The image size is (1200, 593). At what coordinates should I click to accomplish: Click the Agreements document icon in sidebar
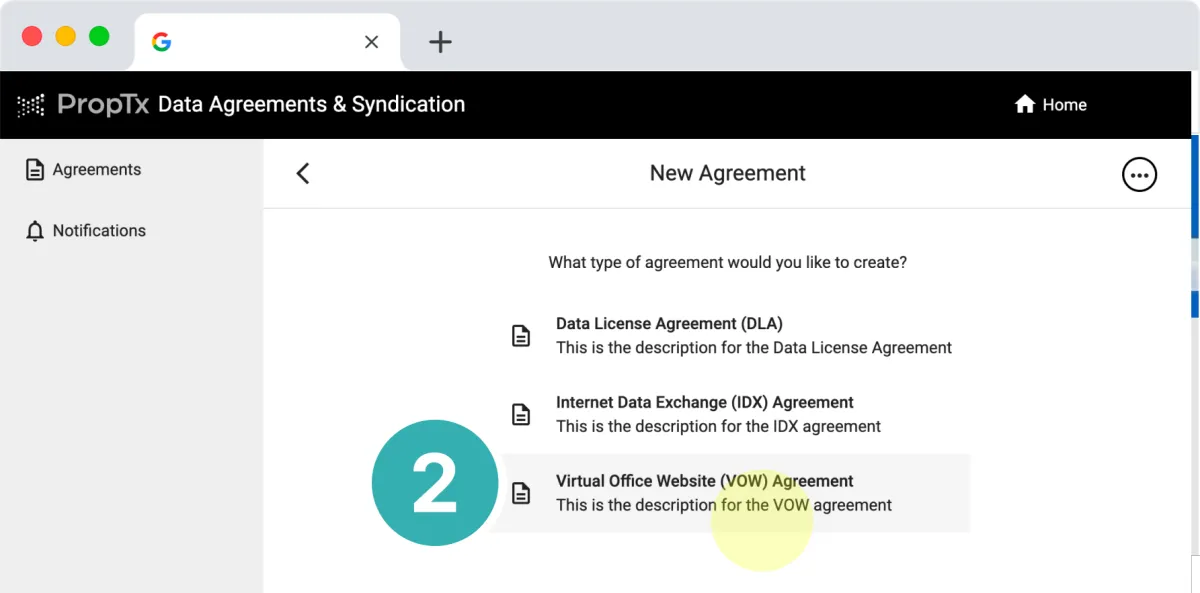pyautogui.click(x=35, y=170)
